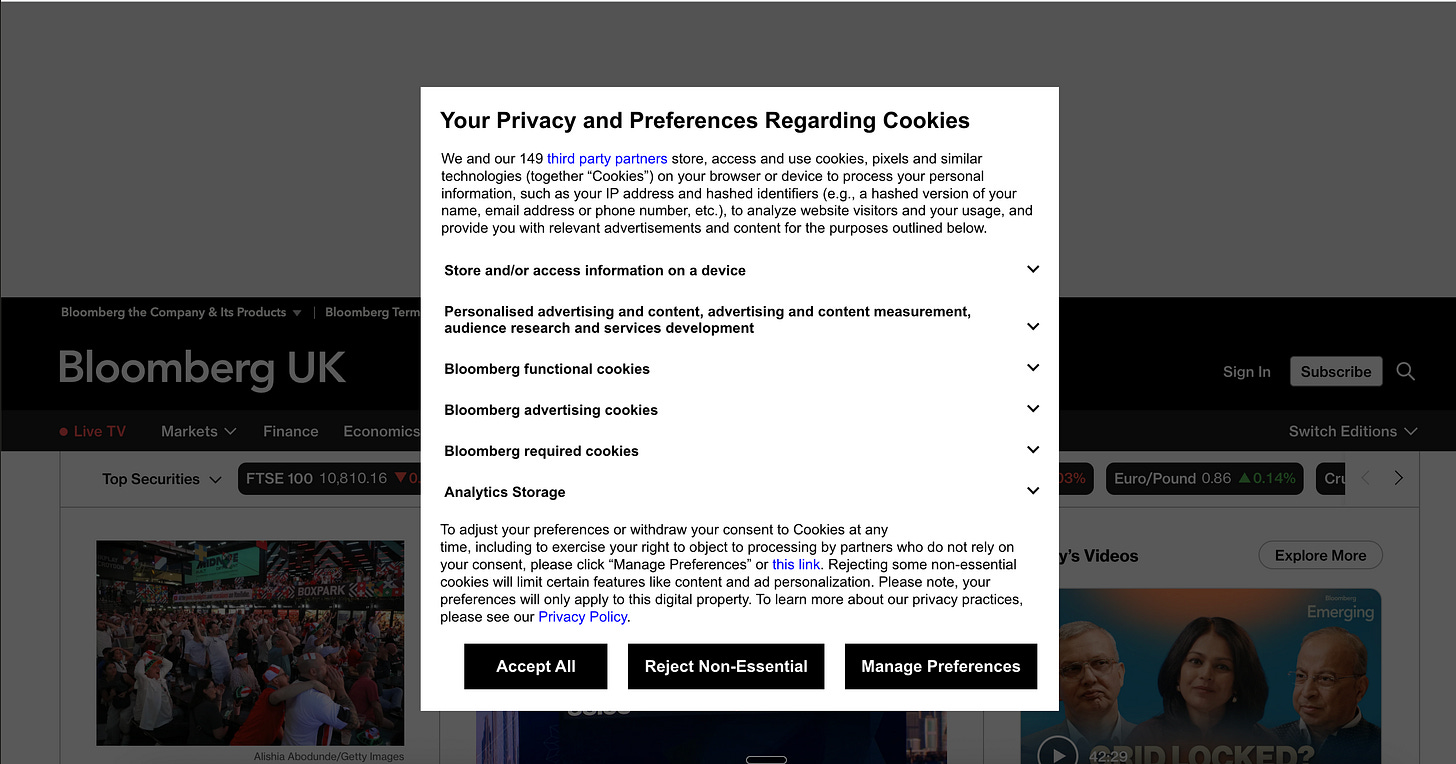The image size is (1456, 764).
Task: Open the football fans photo thumbnail
Action: pos(250,643)
